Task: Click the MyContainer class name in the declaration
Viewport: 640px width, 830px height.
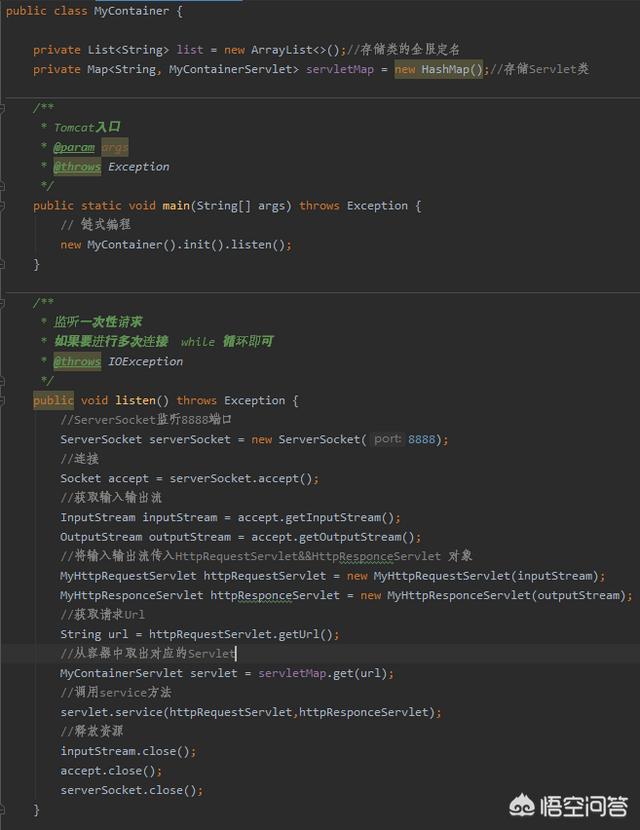Action: 131,11
